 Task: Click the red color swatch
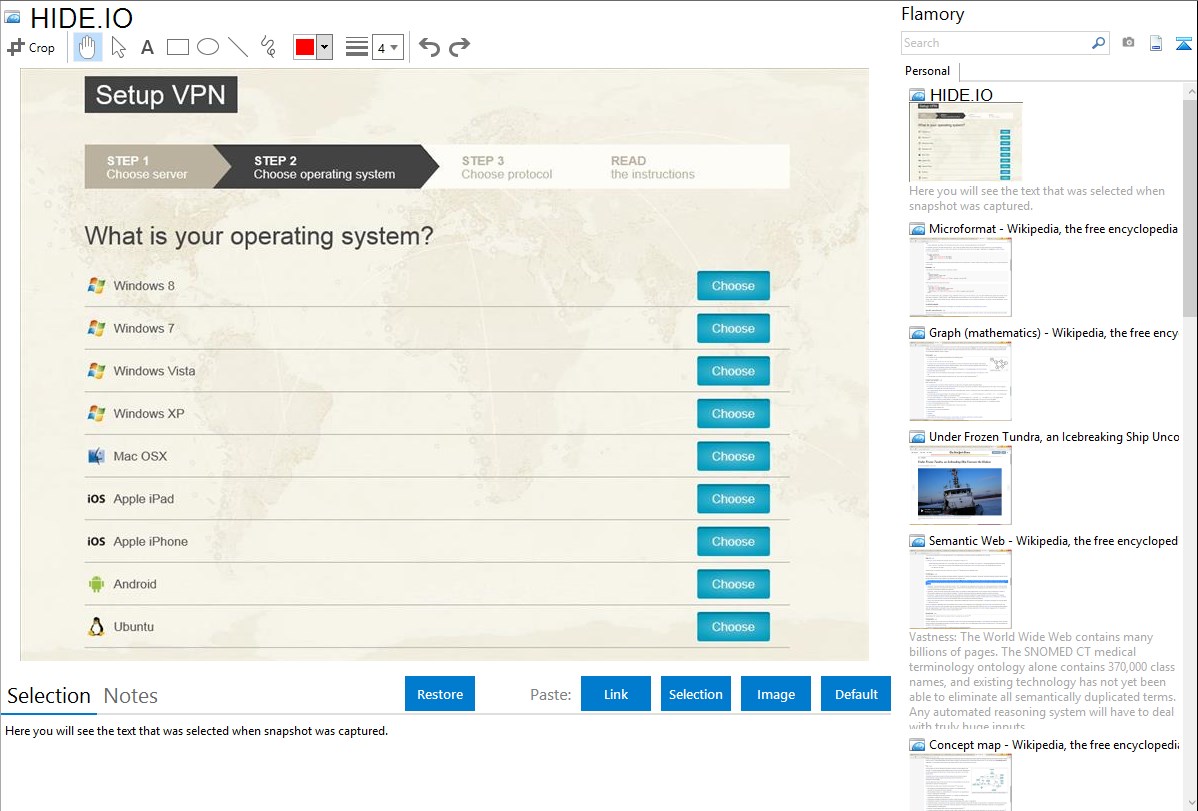[x=305, y=47]
